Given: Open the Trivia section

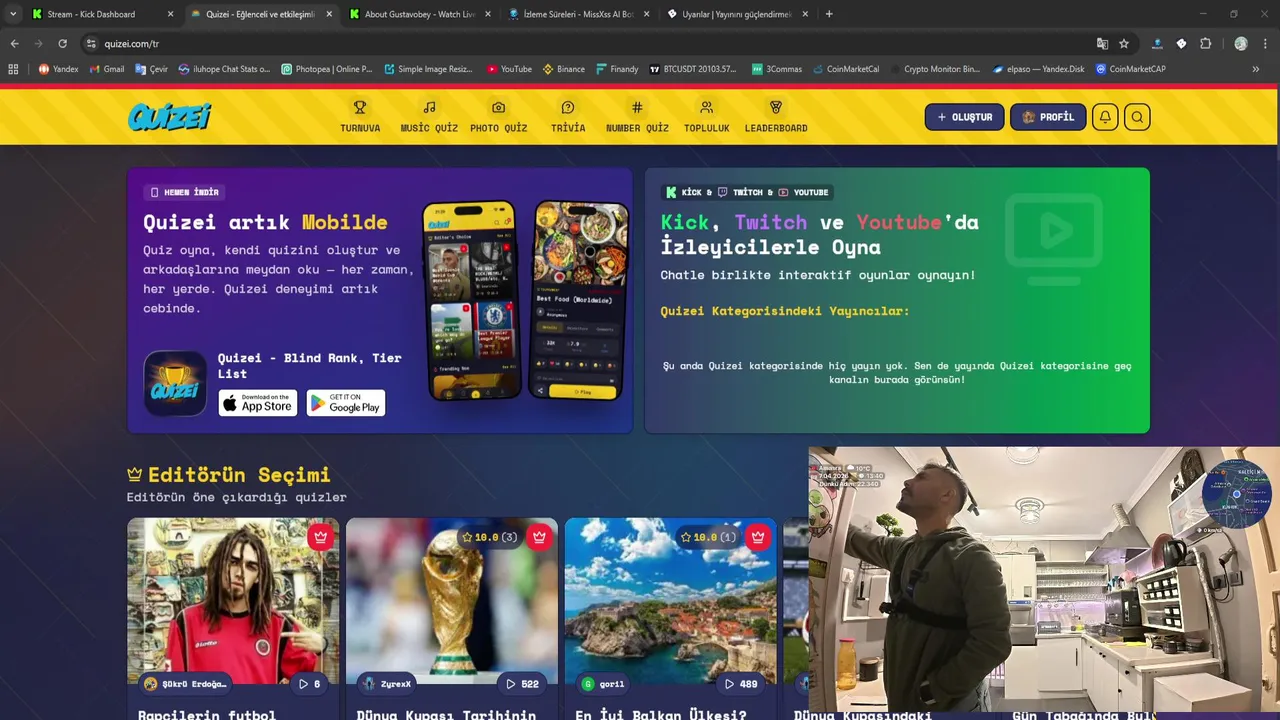Looking at the screenshot, I should pos(568,116).
